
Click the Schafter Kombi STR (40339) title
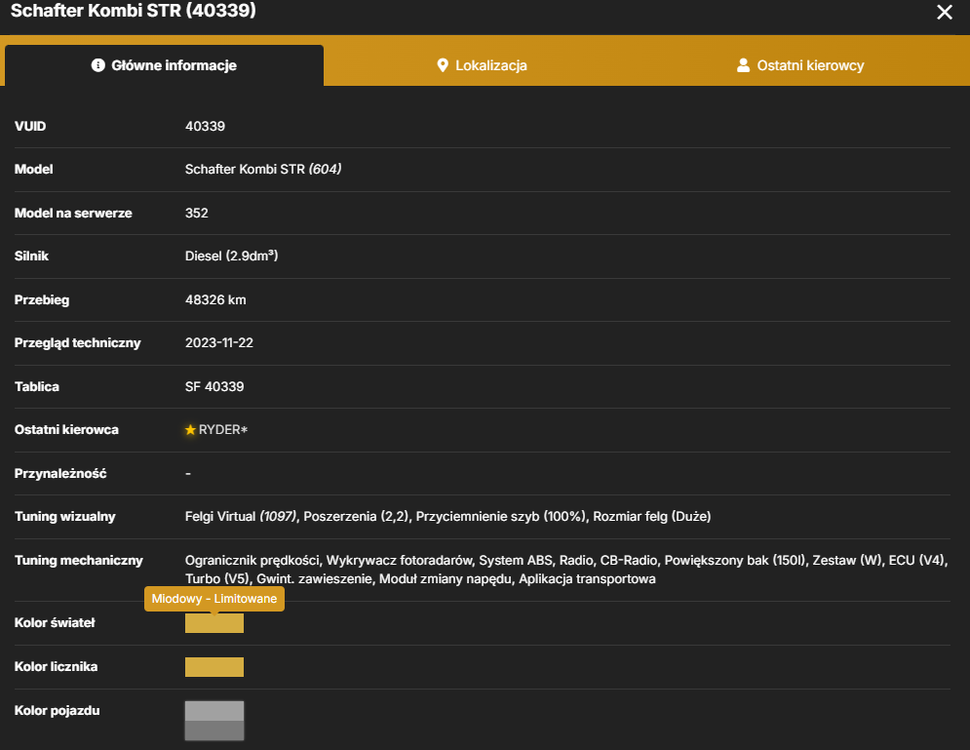click(x=133, y=11)
